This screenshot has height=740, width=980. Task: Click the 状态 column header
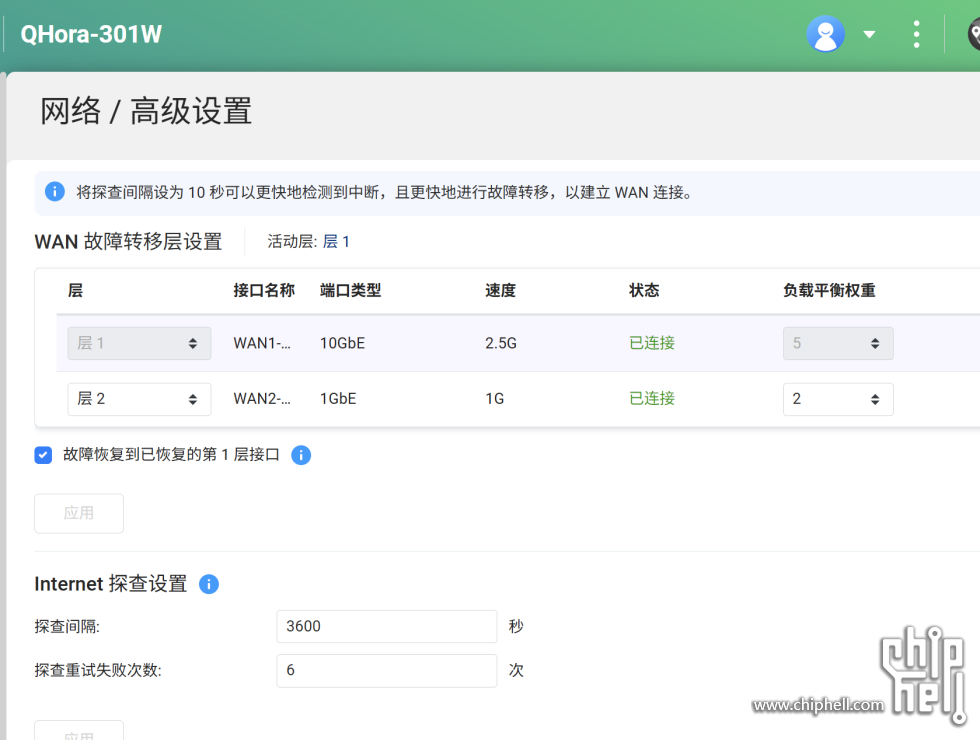[x=644, y=291]
